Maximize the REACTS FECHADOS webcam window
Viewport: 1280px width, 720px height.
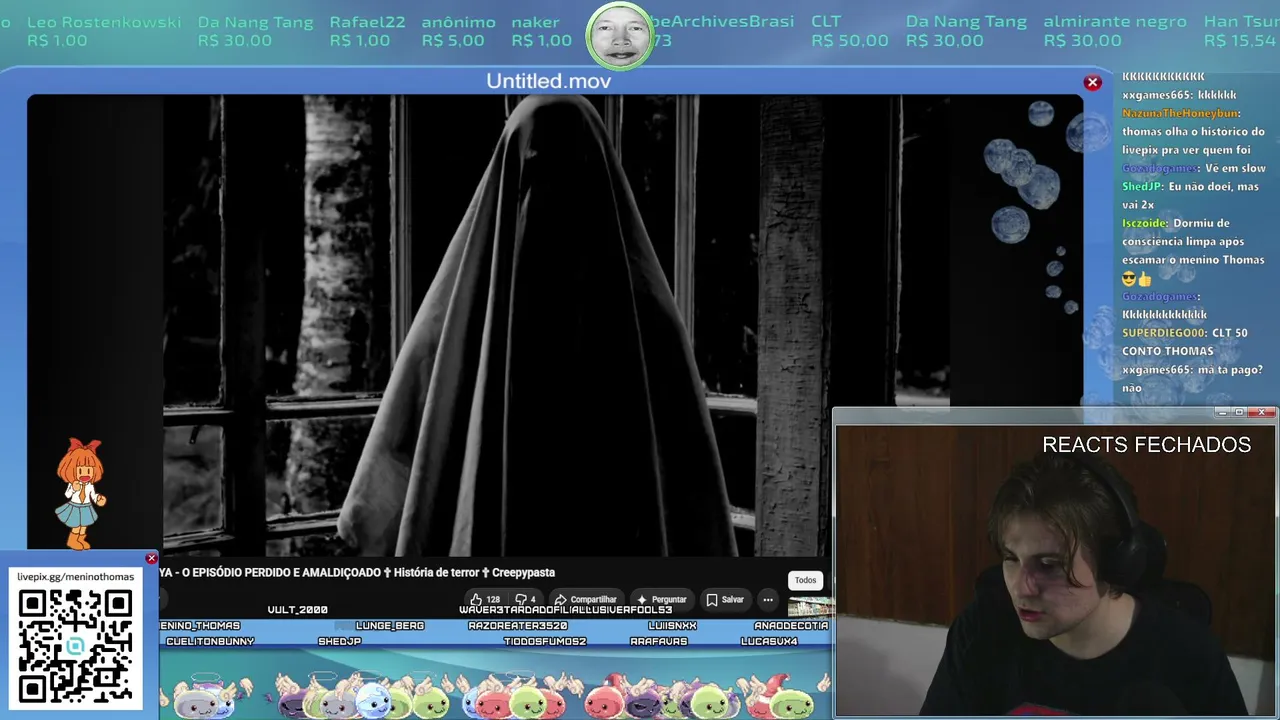click(1239, 412)
